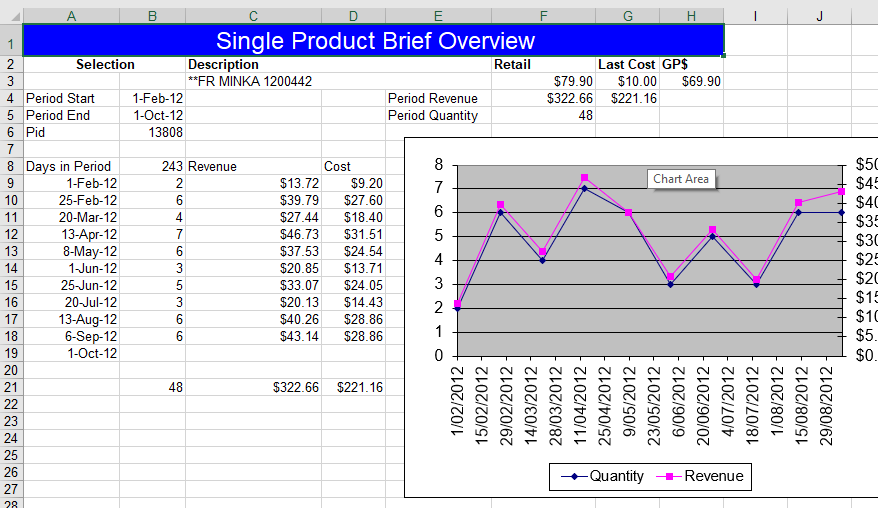The width and height of the screenshot is (878, 508).
Task: Click the Description header cell
Action: coord(339,64)
